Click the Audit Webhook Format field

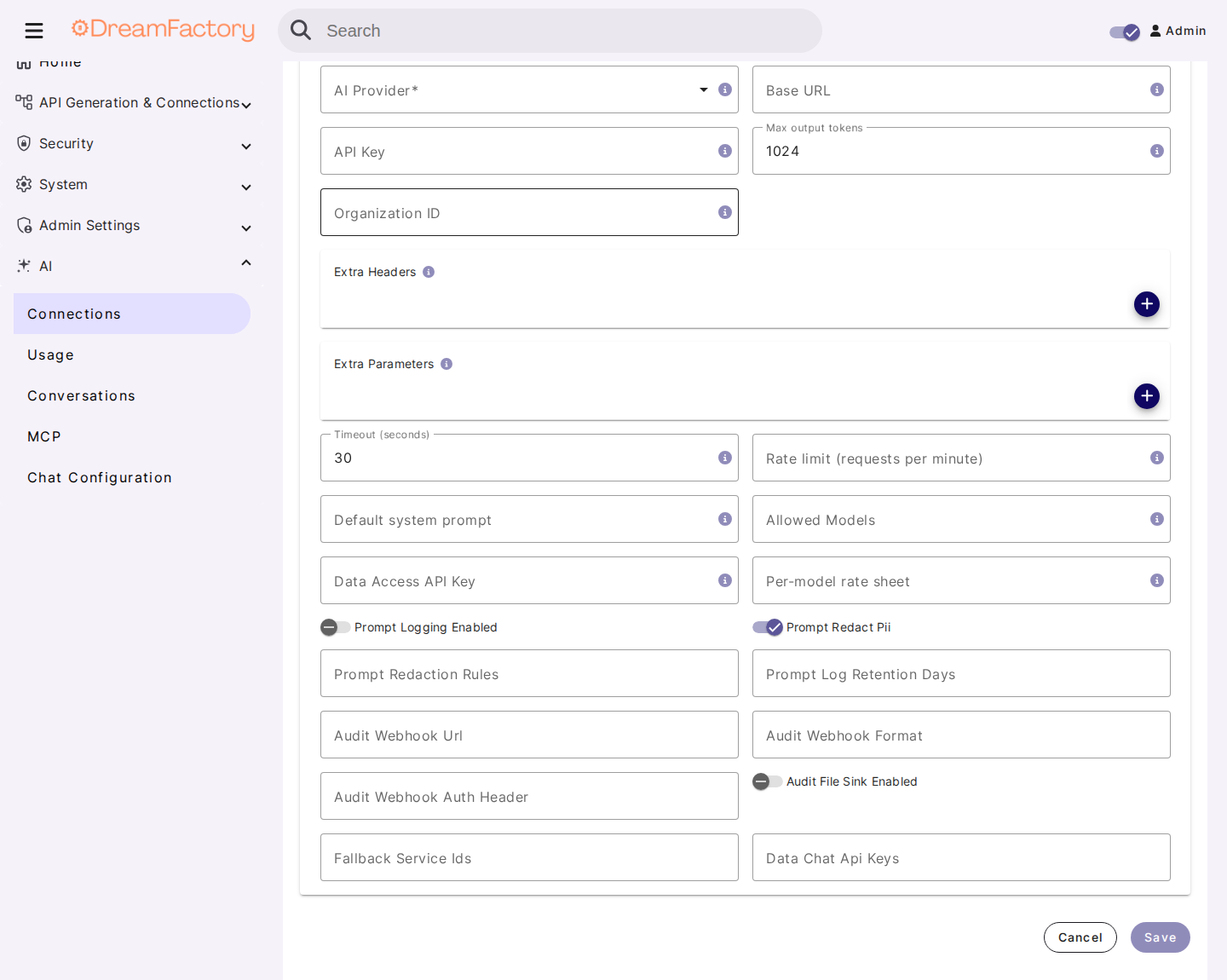pos(961,735)
